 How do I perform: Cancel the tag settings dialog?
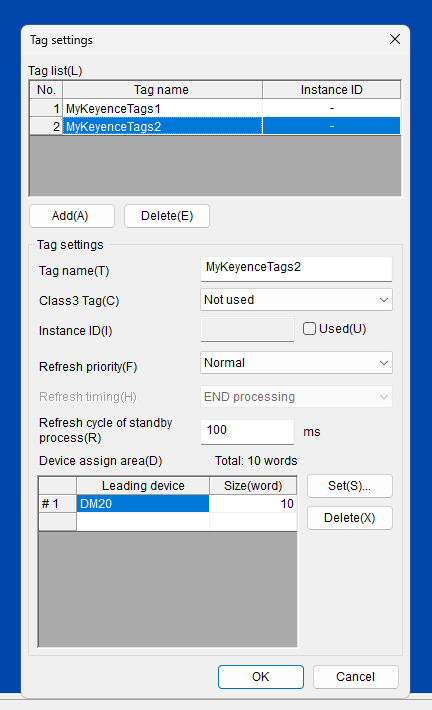355,676
